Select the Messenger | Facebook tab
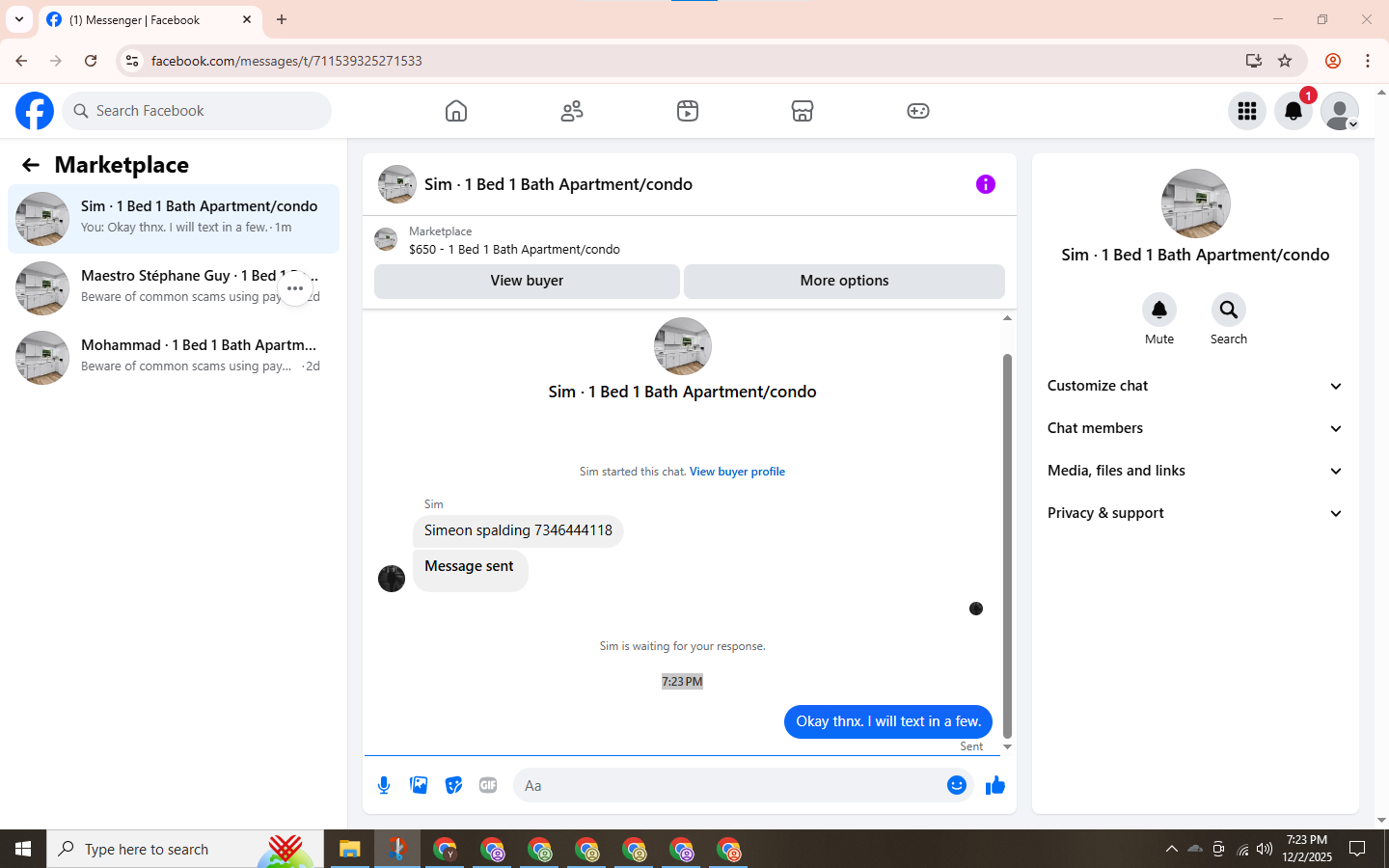The image size is (1389, 868). point(150,19)
